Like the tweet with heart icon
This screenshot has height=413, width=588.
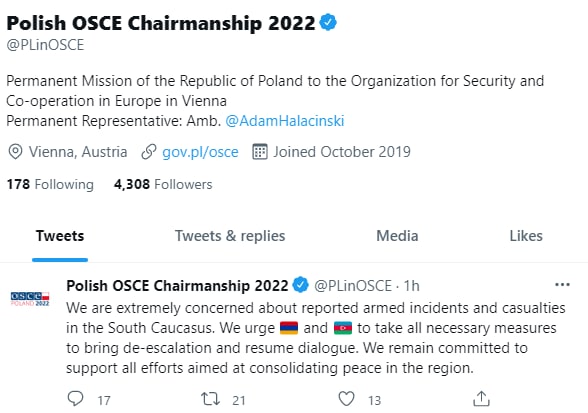tap(346, 399)
